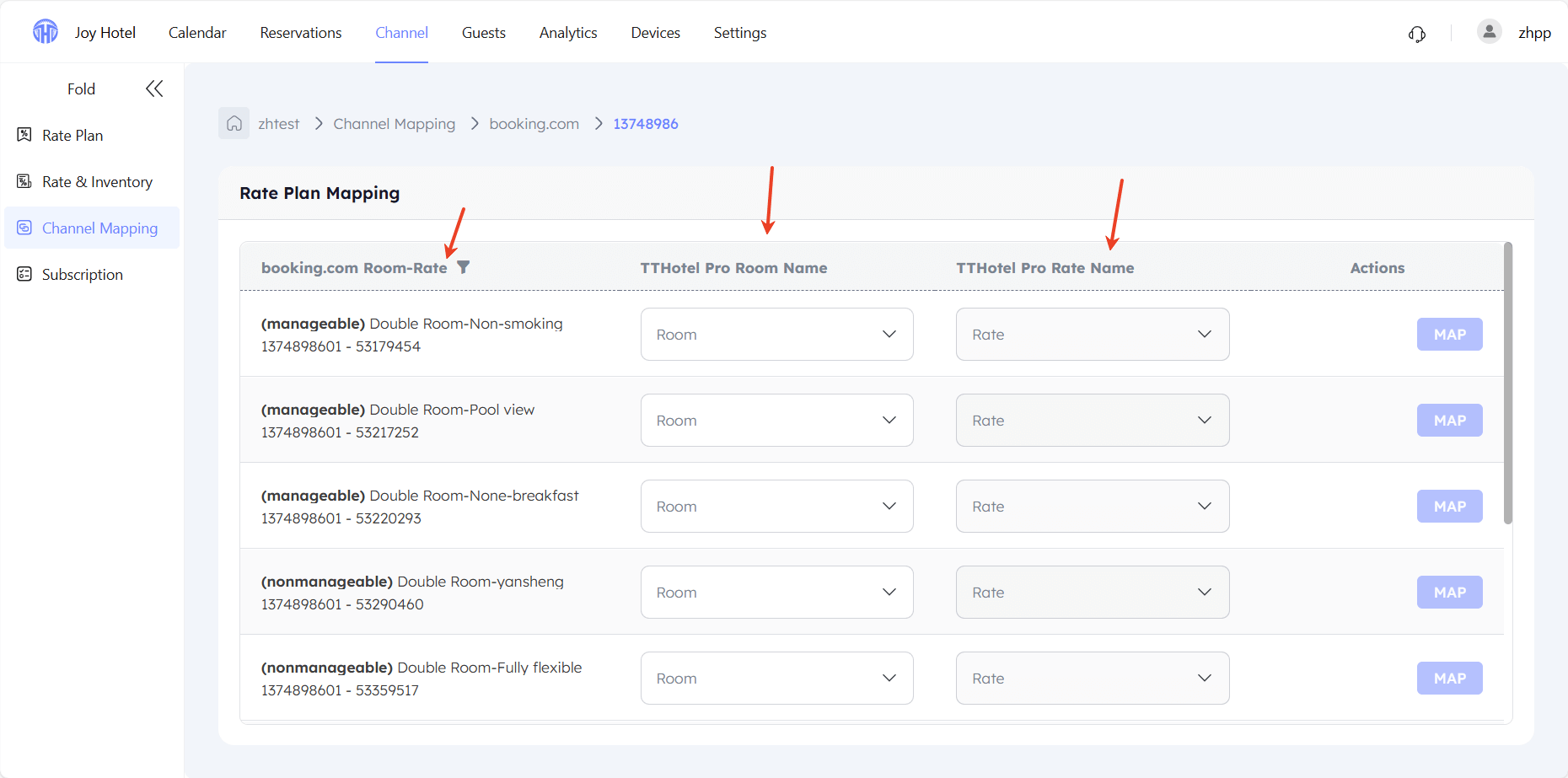1568x778 pixels.
Task: Click MAP for Double Room-yansheng
Action: [1450, 593]
